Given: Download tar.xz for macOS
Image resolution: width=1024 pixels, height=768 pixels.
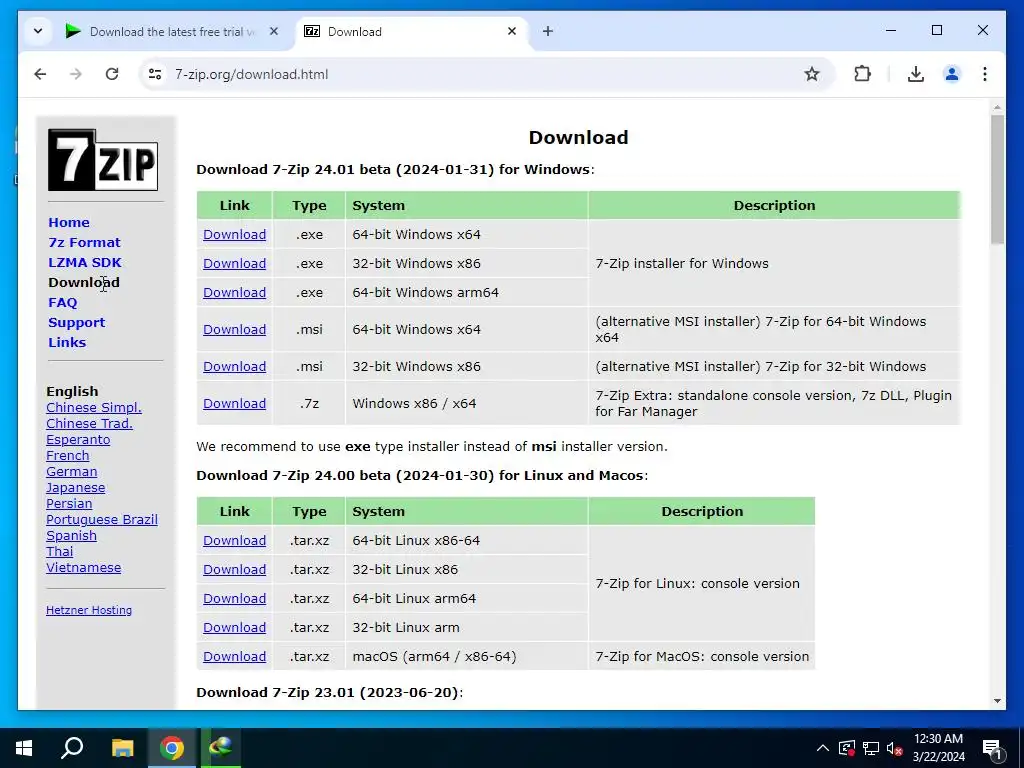Looking at the screenshot, I should point(234,656).
